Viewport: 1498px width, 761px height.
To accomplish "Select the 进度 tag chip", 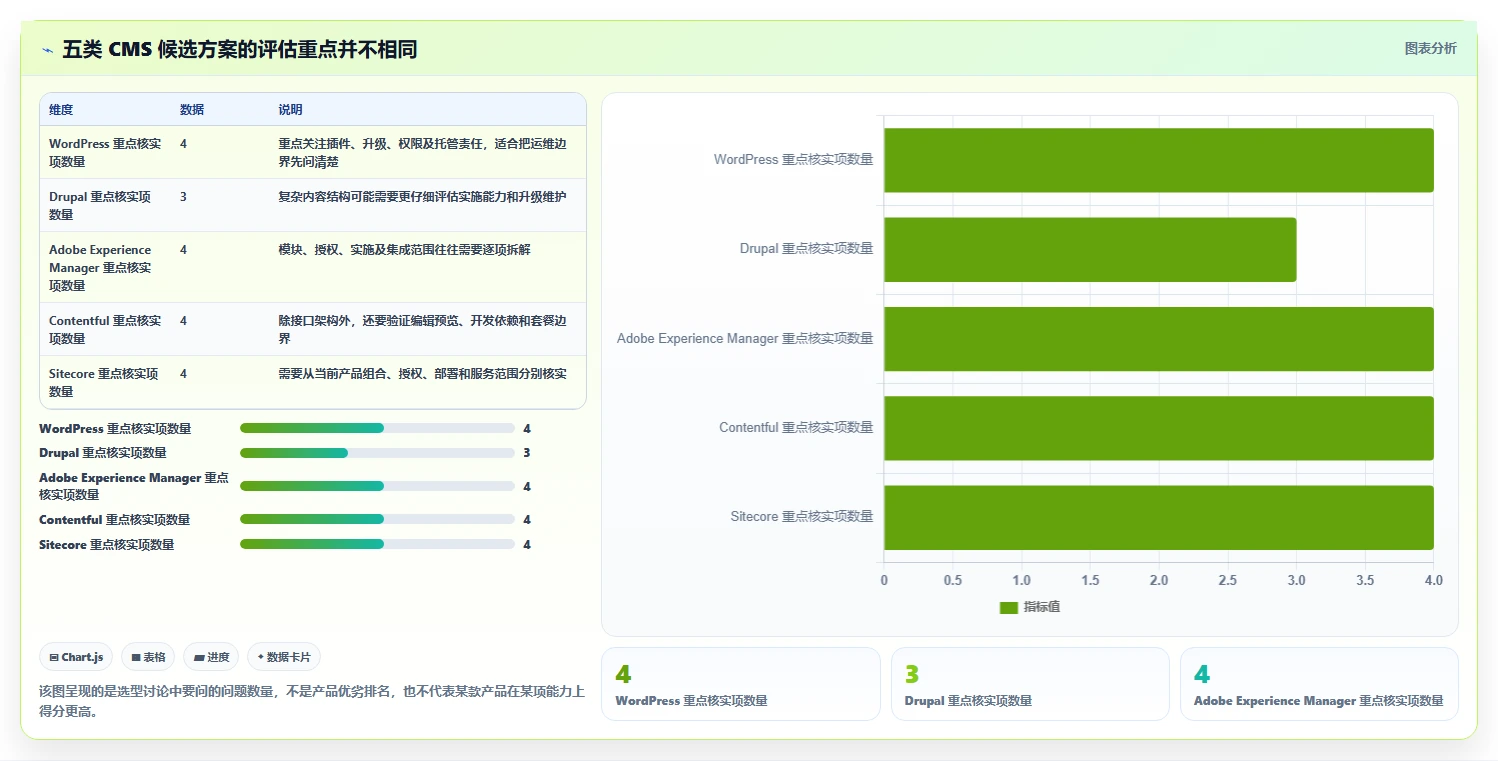I will [x=211, y=657].
